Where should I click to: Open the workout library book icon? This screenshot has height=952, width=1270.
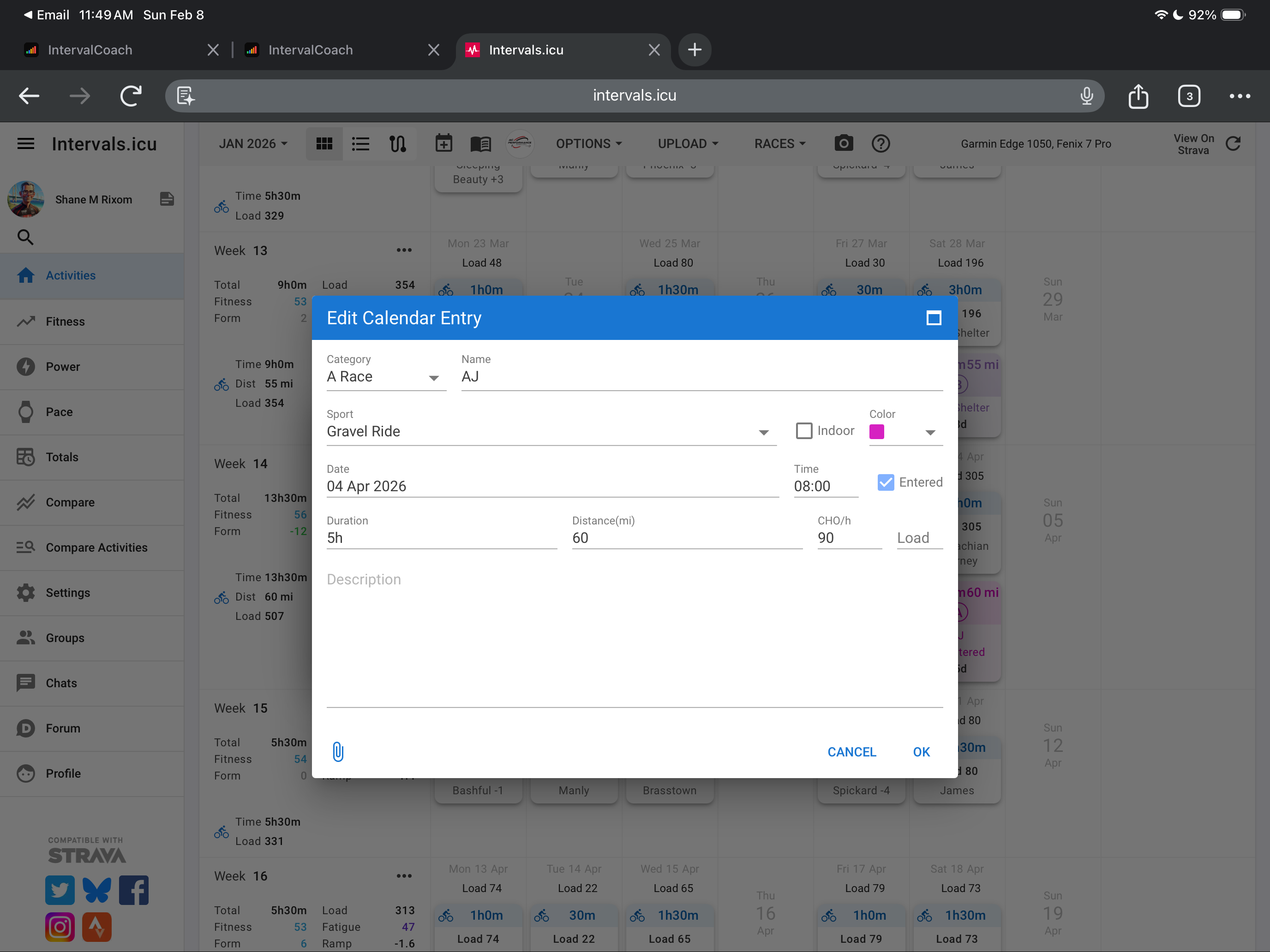coord(480,143)
